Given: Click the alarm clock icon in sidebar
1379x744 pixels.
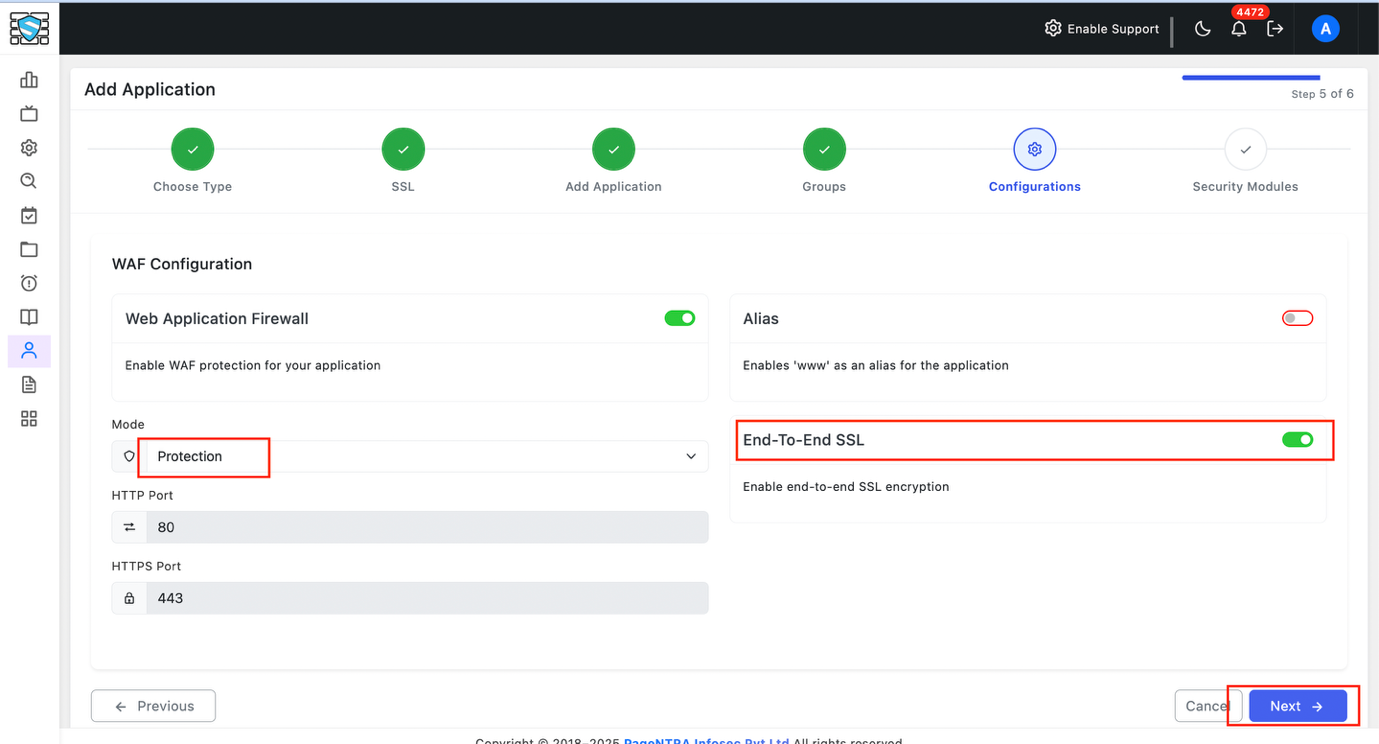Looking at the screenshot, I should 28,283.
